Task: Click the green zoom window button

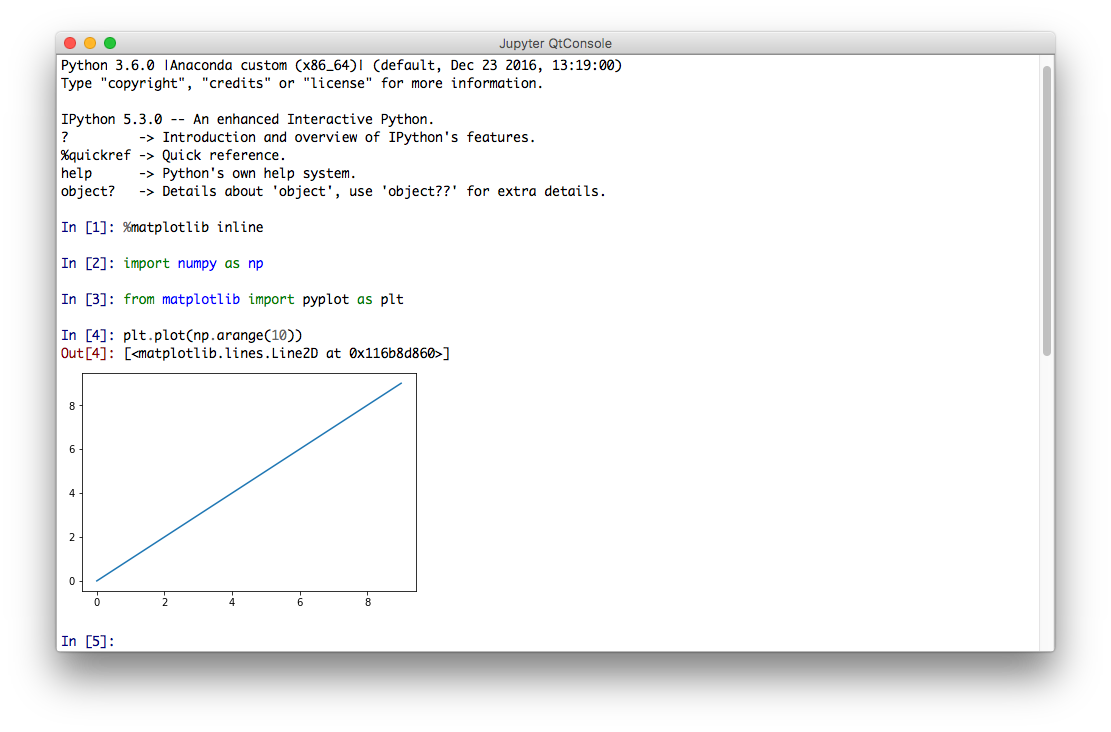Action: point(110,43)
